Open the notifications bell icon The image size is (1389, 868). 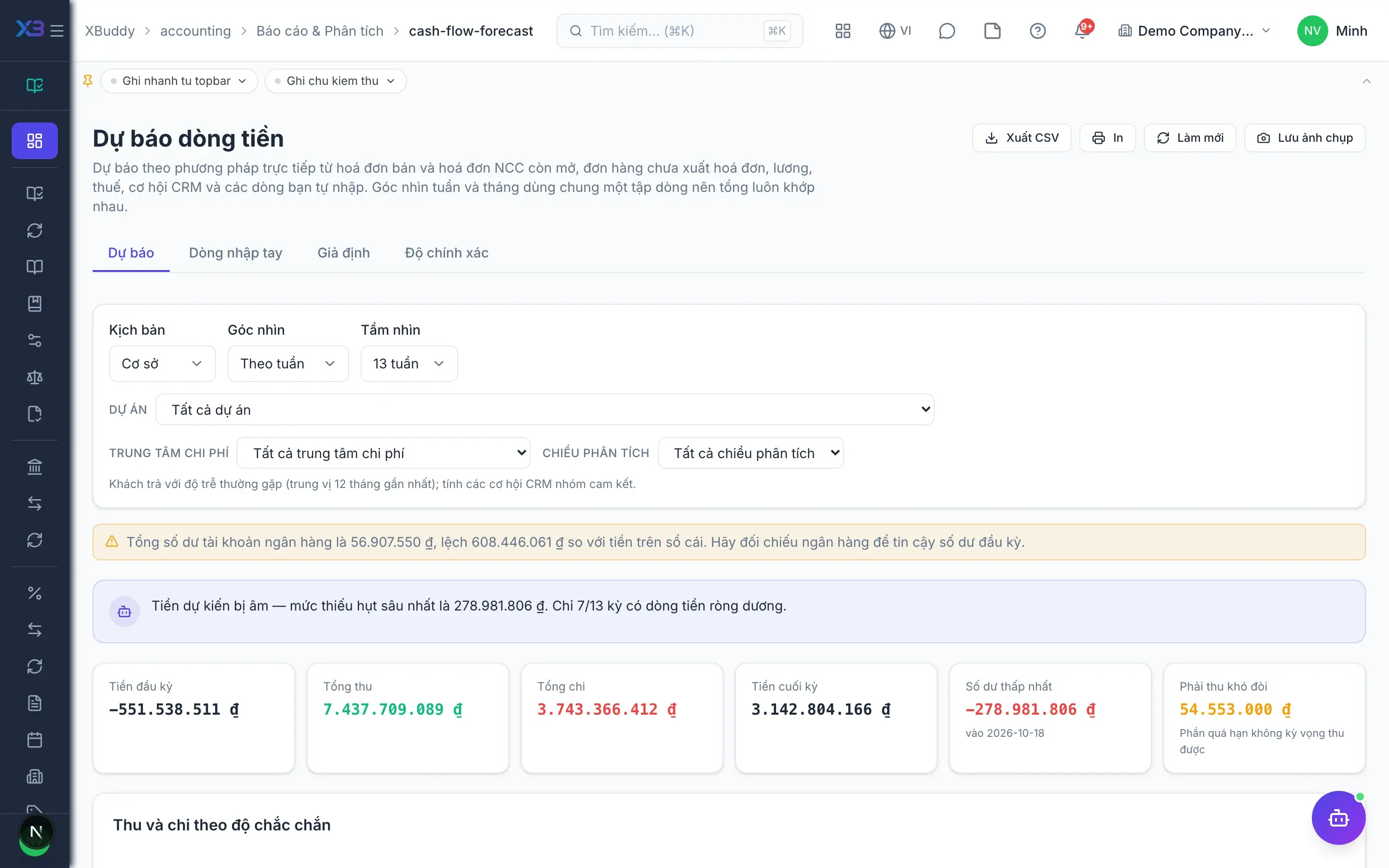pos(1082,30)
